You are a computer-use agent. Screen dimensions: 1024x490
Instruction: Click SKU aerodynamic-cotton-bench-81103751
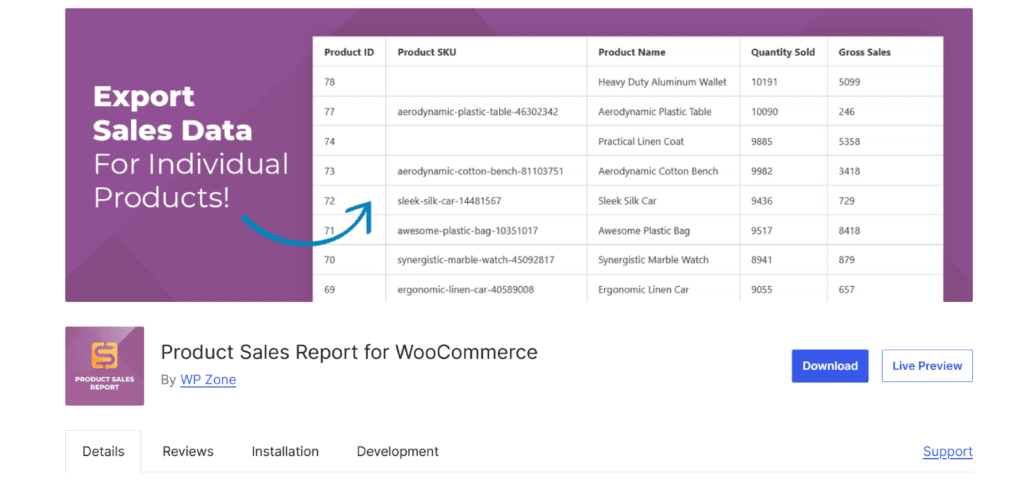pos(480,171)
